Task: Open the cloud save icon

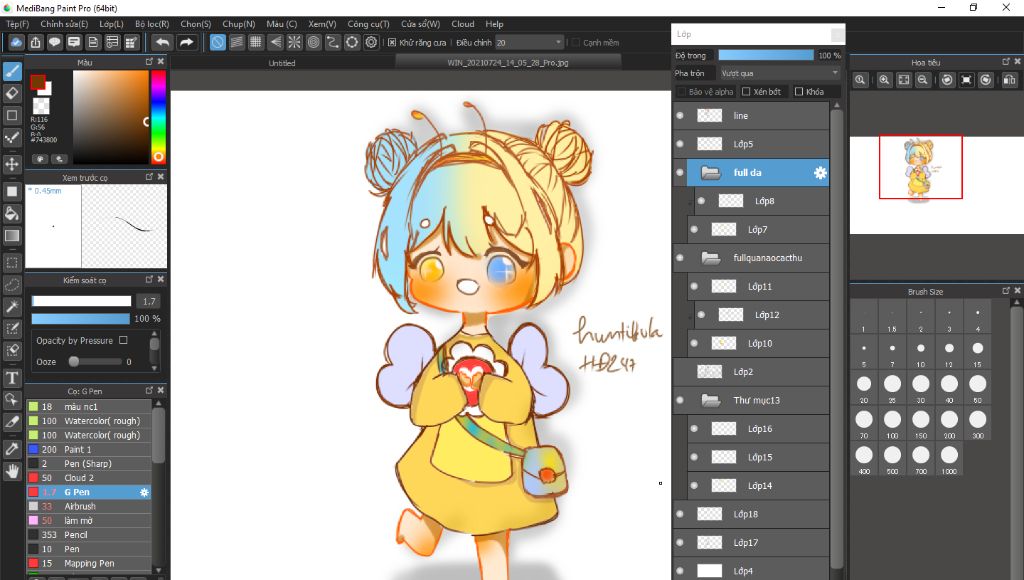Action: click(16, 42)
